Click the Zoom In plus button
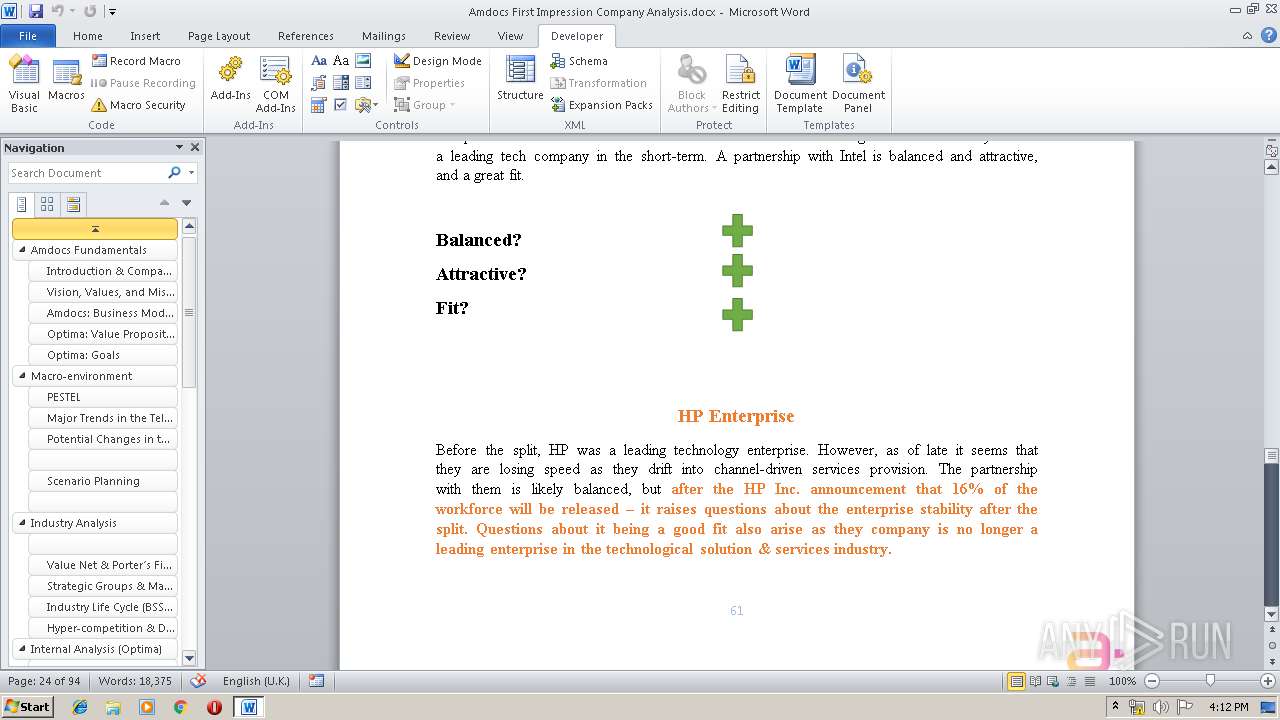1280x720 pixels. pyautogui.click(x=1267, y=681)
